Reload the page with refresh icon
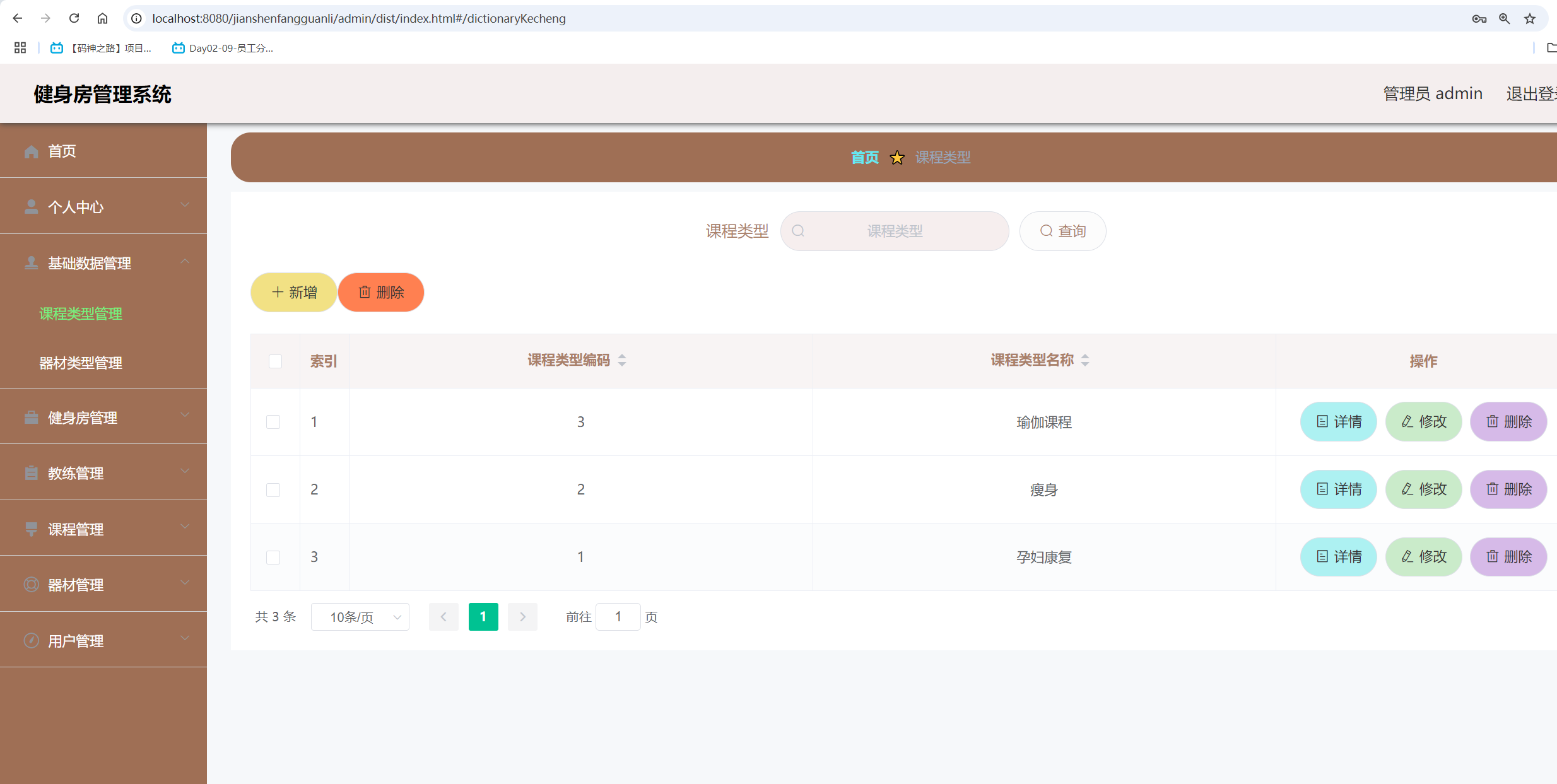This screenshot has height=784, width=1557. [x=74, y=18]
